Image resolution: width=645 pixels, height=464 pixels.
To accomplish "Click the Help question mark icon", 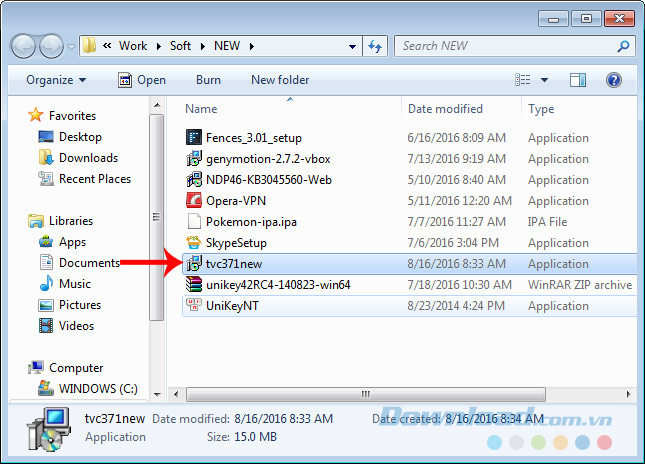I will click(614, 80).
